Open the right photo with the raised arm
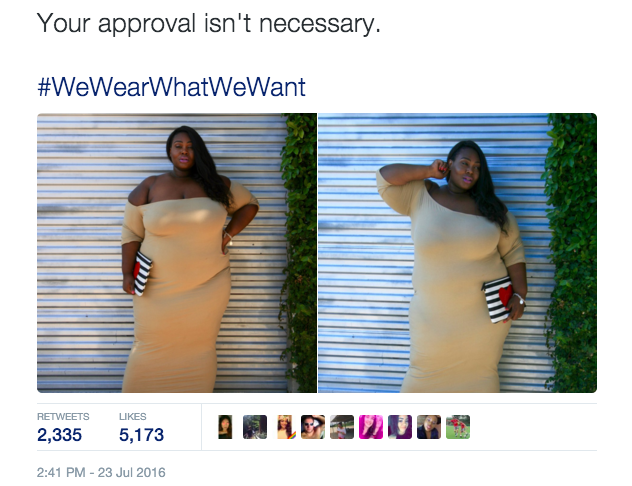 click(x=457, y=253)
